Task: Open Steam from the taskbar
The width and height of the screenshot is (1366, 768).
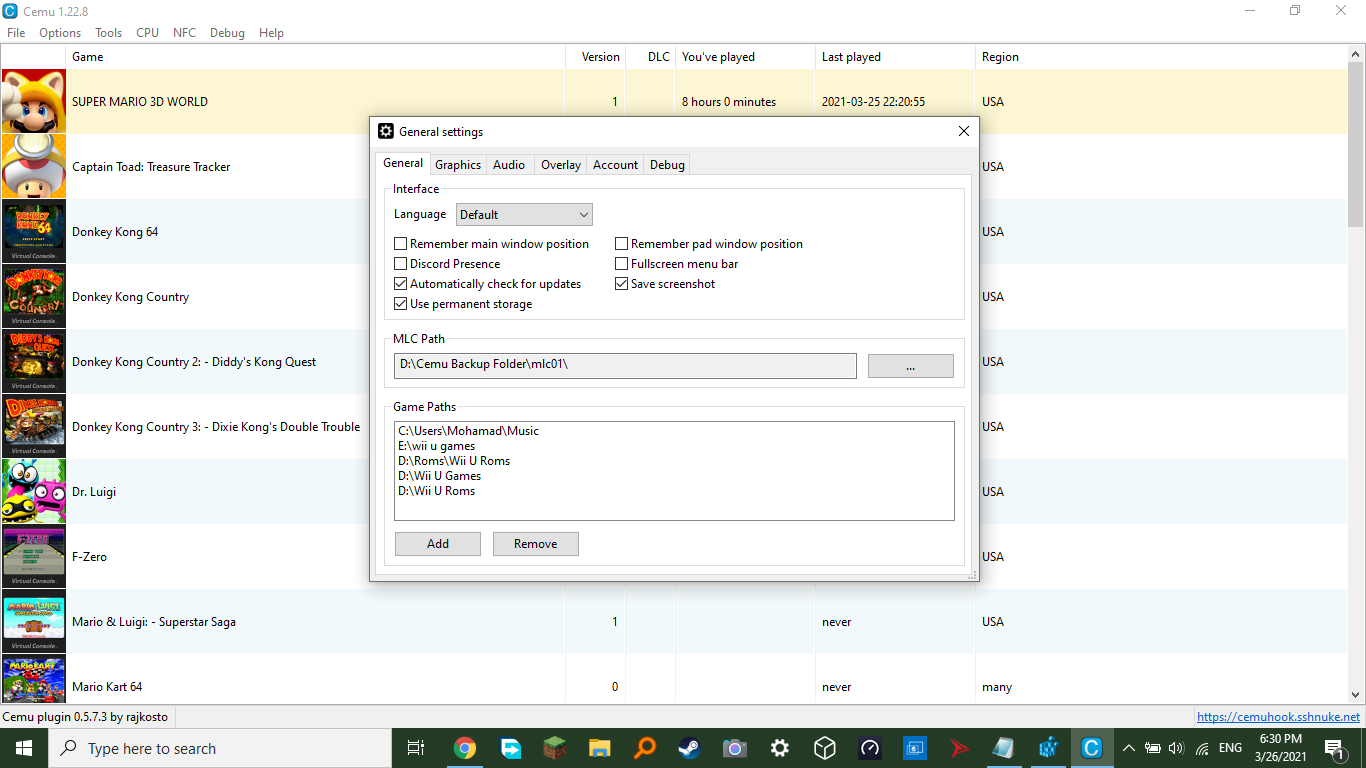Action: (690, 748)
